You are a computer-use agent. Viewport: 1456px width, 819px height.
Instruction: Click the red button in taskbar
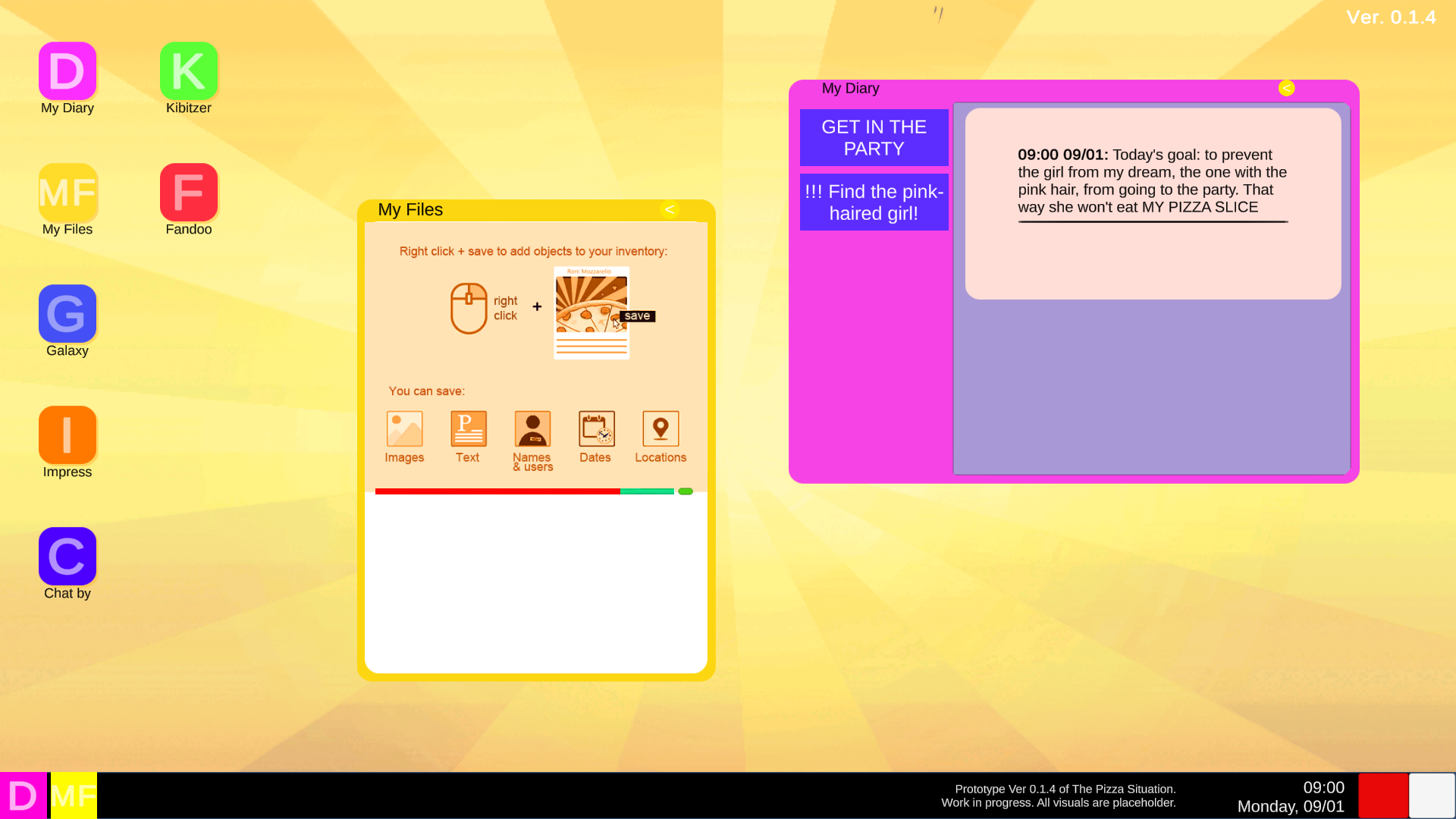[1383, 795]
